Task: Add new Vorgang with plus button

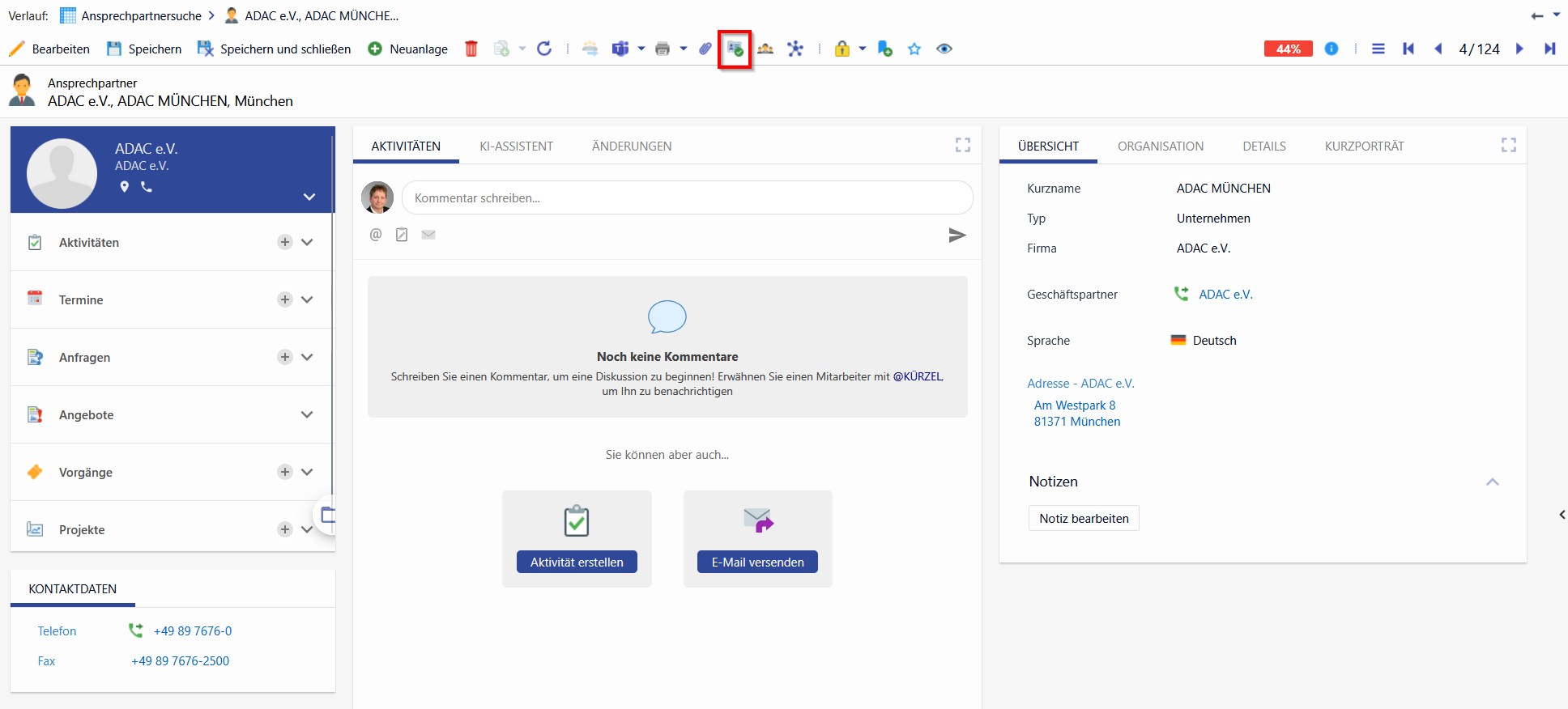Action: [285, 472]
